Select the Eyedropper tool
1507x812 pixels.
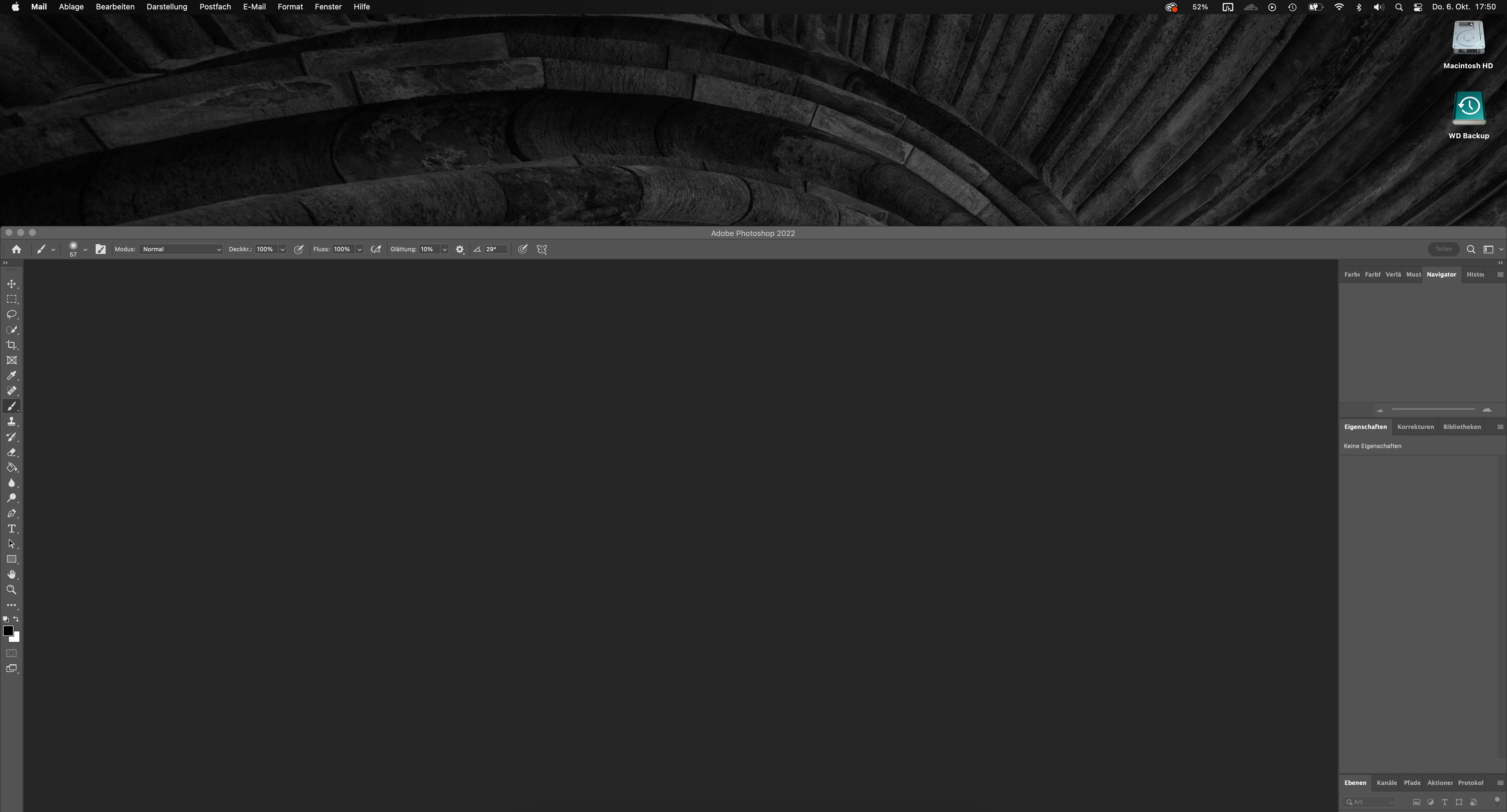[x=12, y=376]
